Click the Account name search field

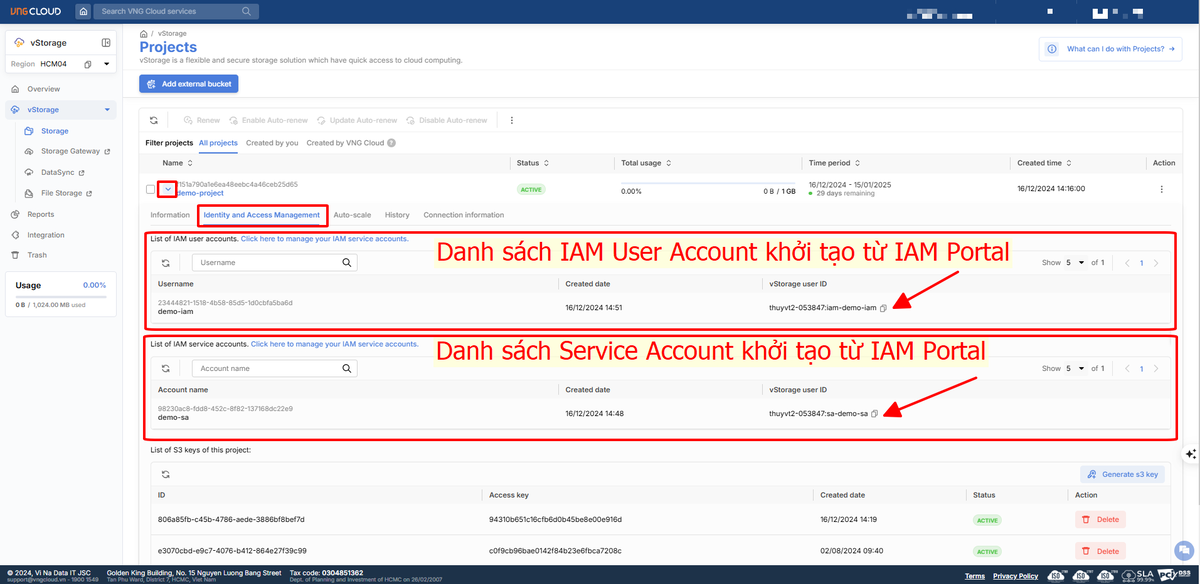point(272,369)
